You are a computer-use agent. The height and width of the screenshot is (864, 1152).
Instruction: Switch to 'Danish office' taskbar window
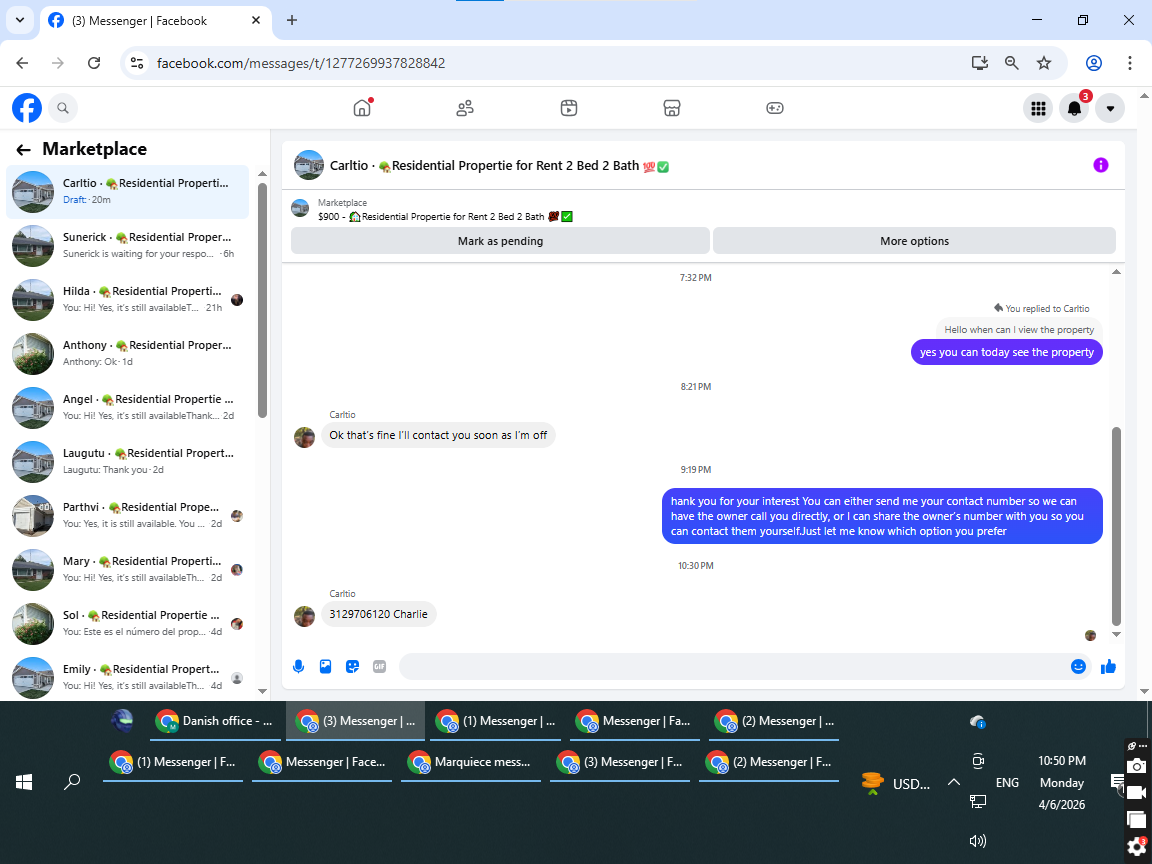point(217,721)
